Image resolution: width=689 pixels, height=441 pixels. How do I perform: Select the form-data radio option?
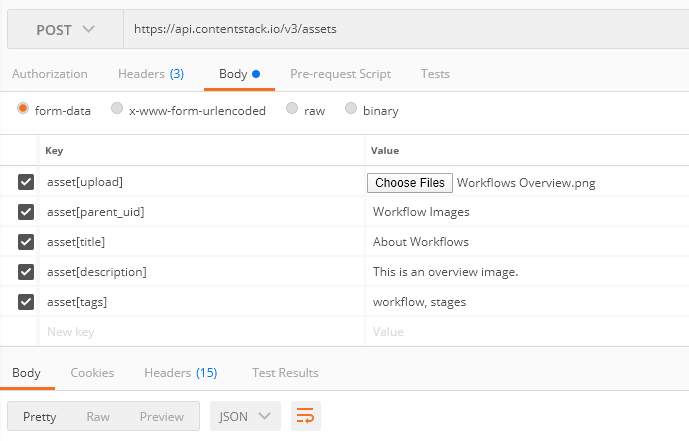(24, 110)
